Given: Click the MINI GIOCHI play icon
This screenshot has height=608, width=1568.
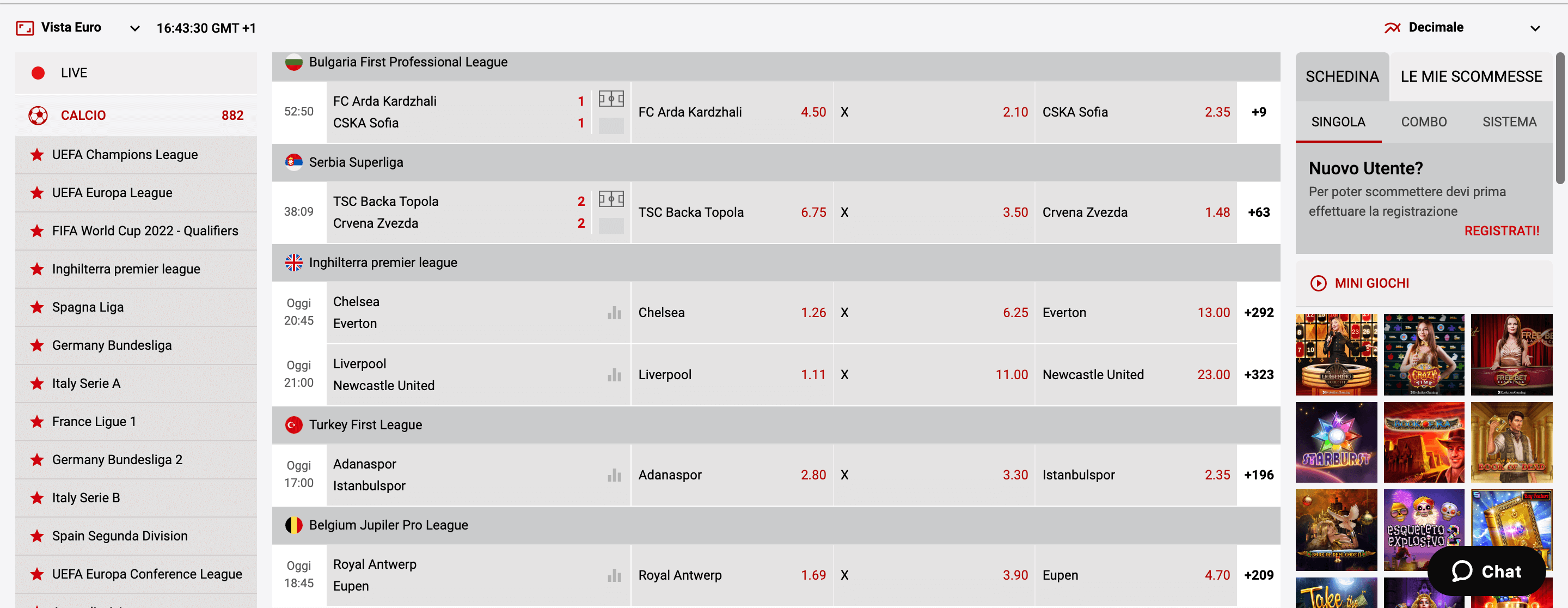Looking at the screenshot, I should click(x=1319, y=283).
